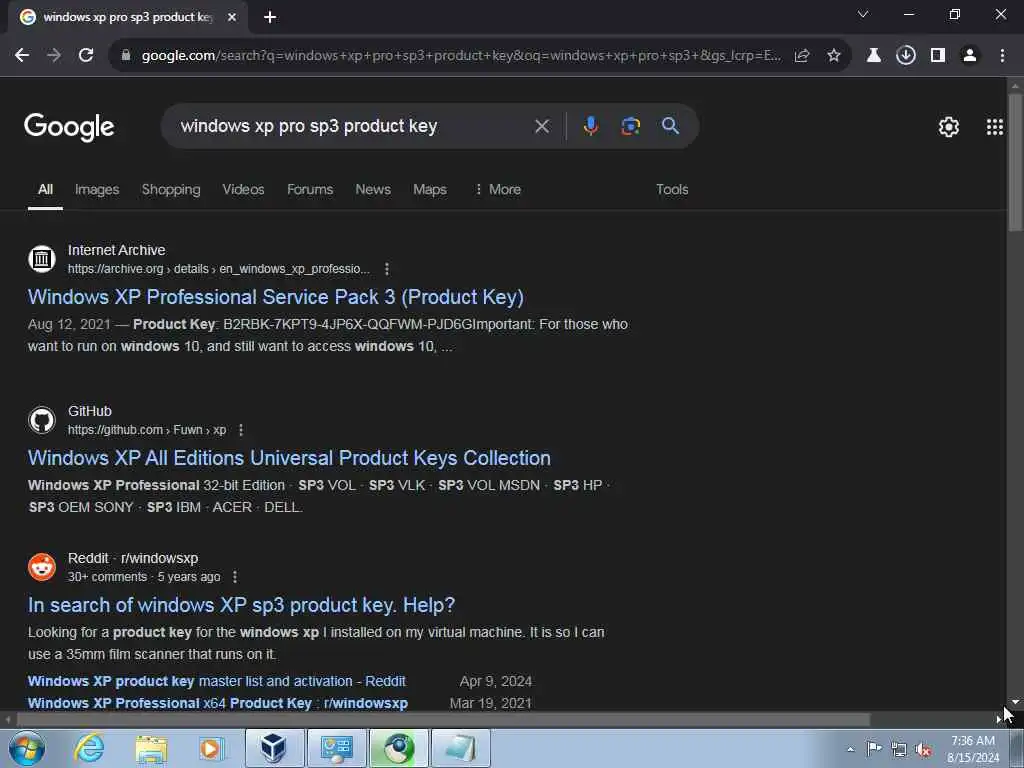The image size is (1024, 768).
Task: Expand the More search filters
Action: click(498, 189)
